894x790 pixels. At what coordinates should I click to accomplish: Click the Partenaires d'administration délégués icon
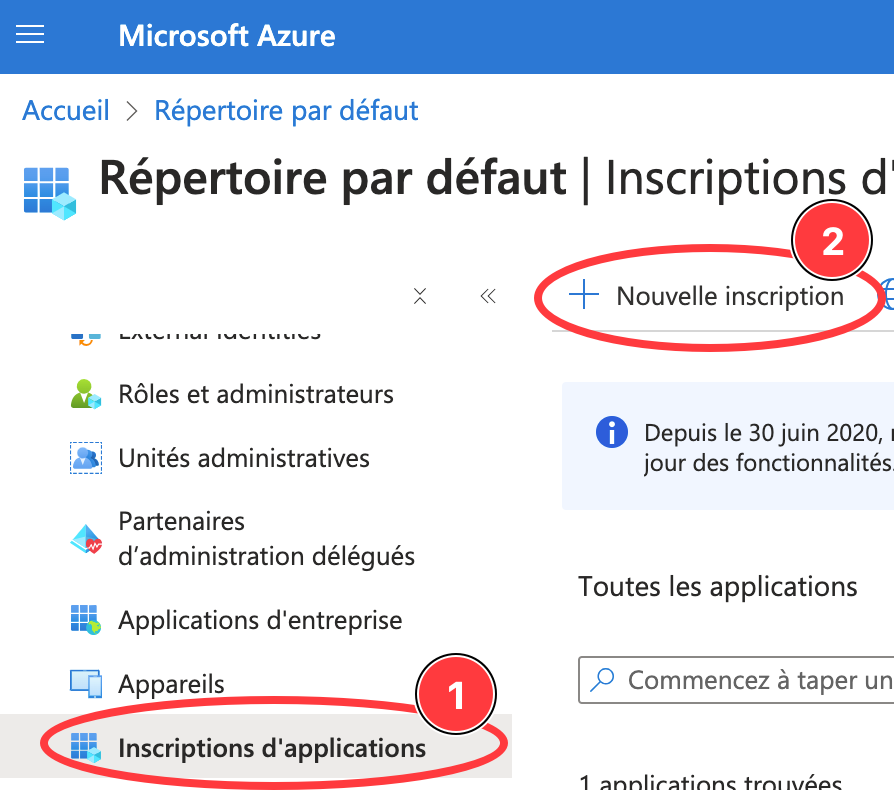86,539
